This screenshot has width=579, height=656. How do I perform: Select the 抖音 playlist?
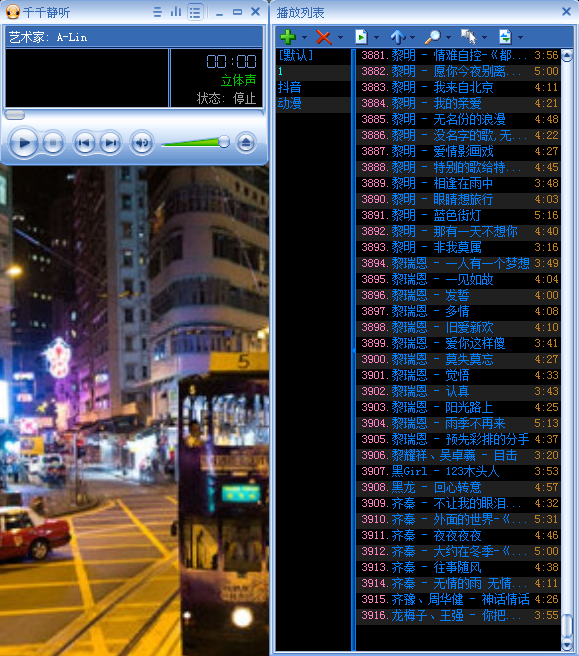(313, 87)
